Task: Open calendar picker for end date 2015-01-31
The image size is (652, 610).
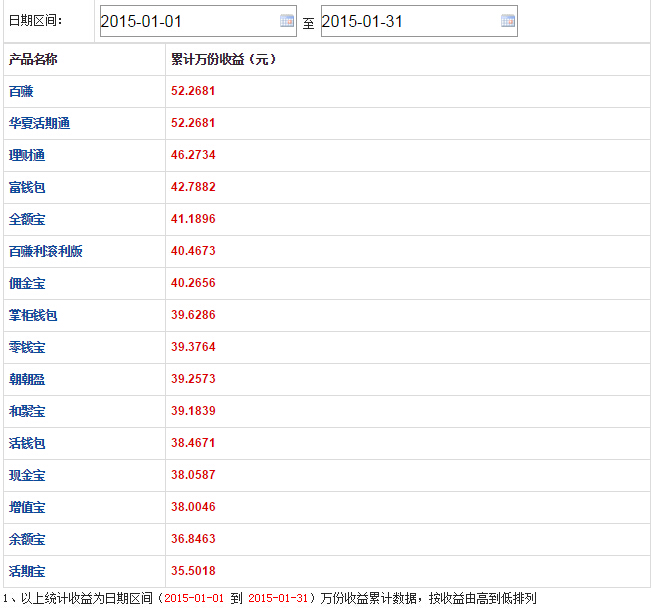Action: click(x=508, y=21)
